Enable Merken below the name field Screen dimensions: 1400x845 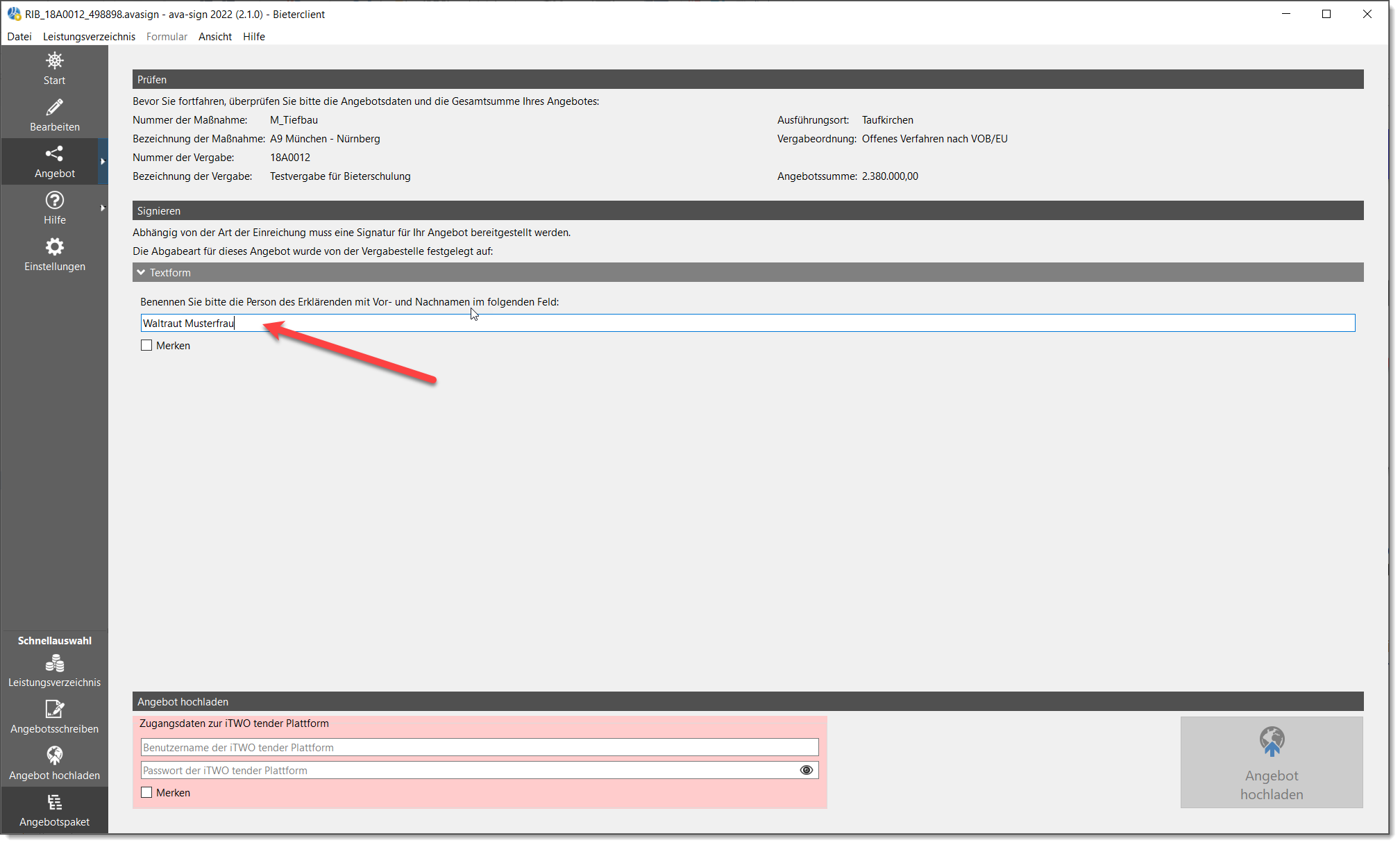tap(146, 345)
